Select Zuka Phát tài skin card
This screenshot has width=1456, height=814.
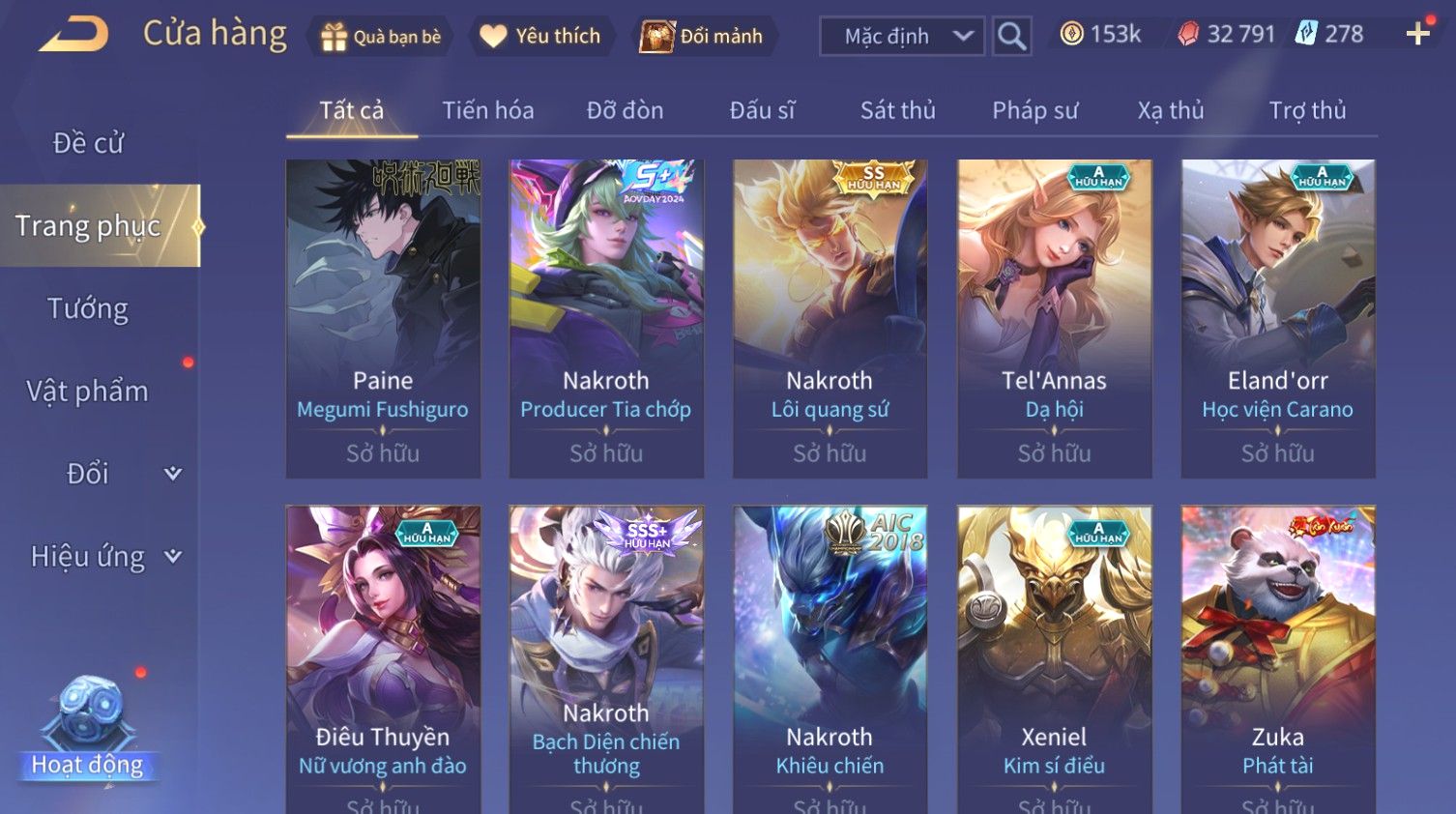click(x=1278, y=659)
